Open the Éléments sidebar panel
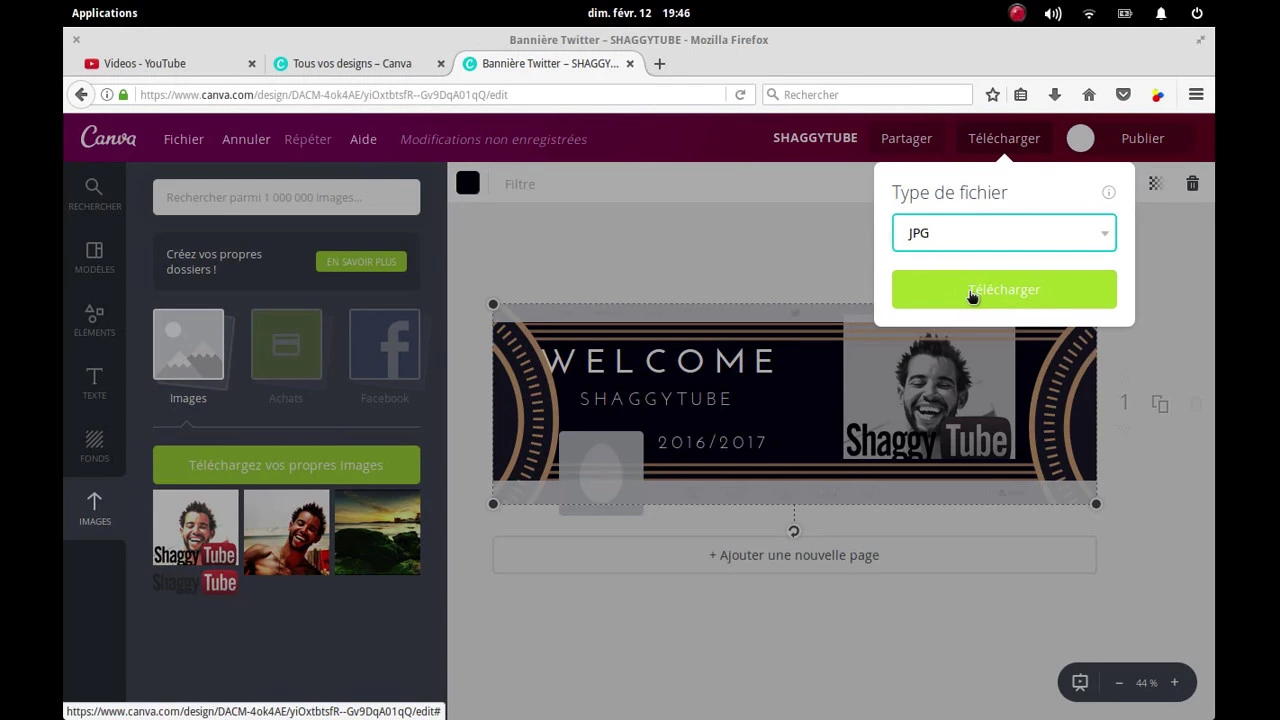 coord(95,320)
